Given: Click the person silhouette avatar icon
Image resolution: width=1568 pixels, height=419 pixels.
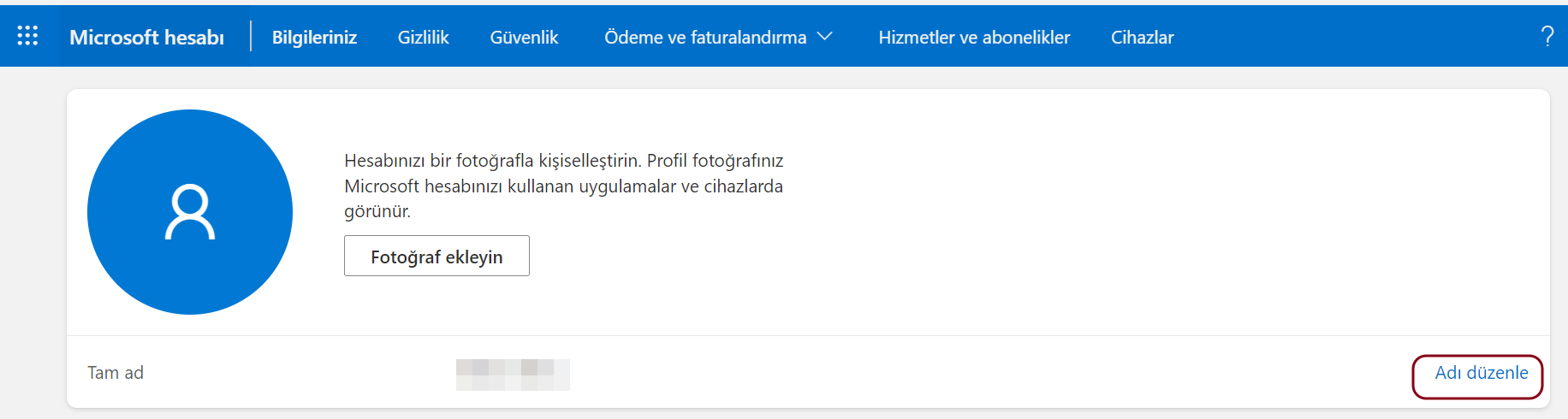Looking at the screenshot, I should click(x=190, y=212).
